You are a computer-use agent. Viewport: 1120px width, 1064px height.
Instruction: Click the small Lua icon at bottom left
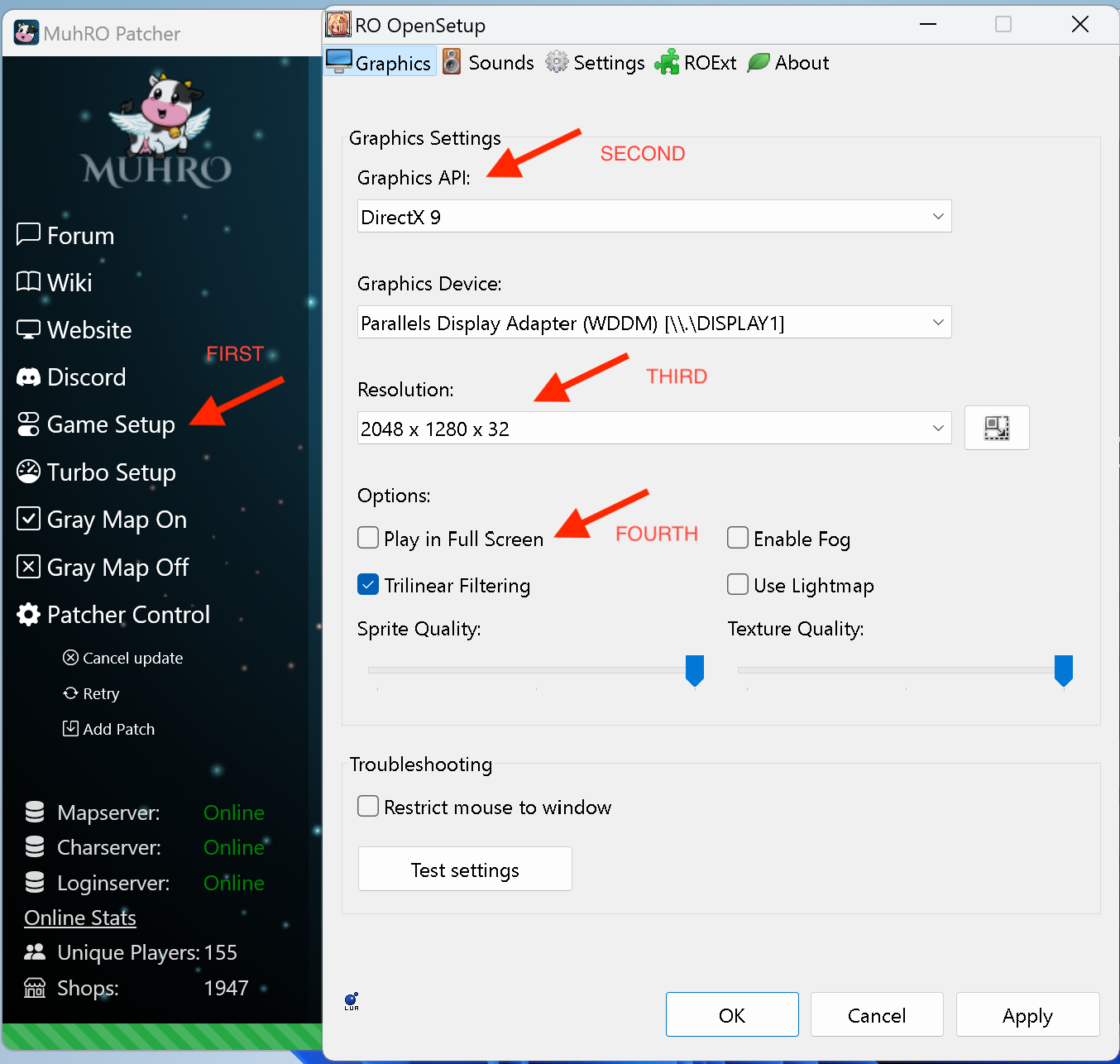[352, 1001]
